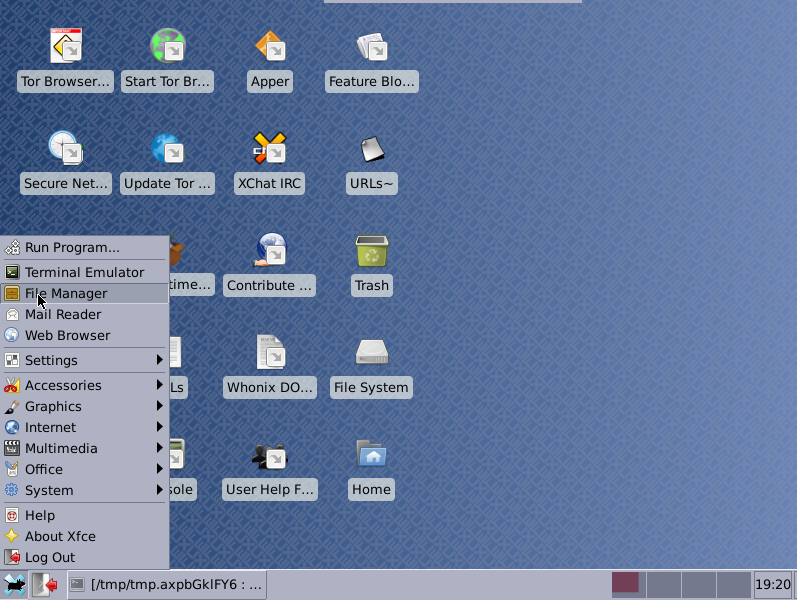Expand the Accessories submenu

(84, 385)
